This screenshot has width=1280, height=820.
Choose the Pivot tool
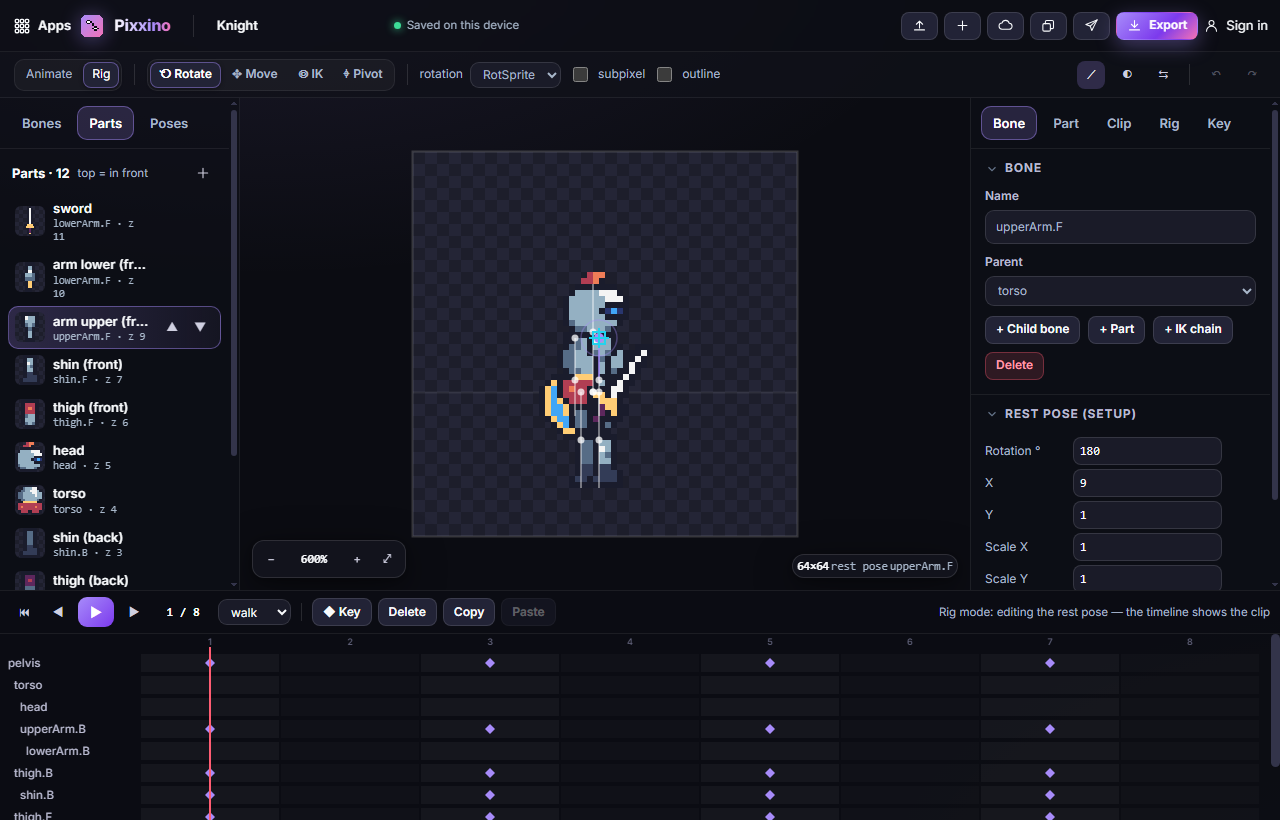(362, 74)
